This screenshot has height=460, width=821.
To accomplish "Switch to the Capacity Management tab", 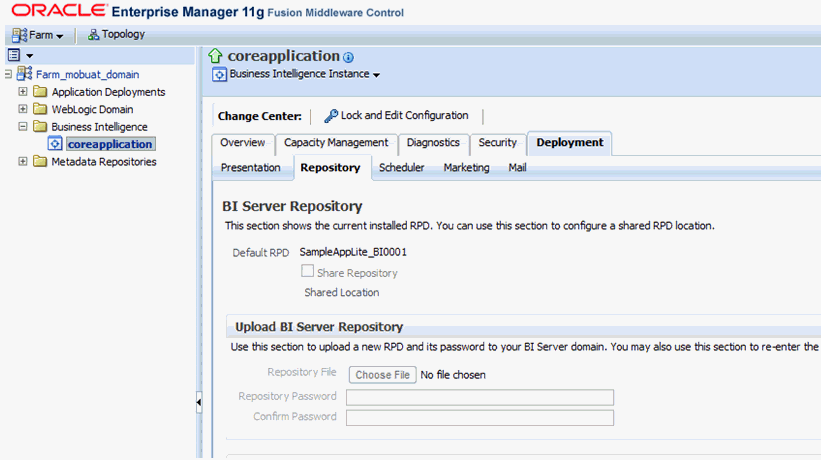I will pos(336,143).
